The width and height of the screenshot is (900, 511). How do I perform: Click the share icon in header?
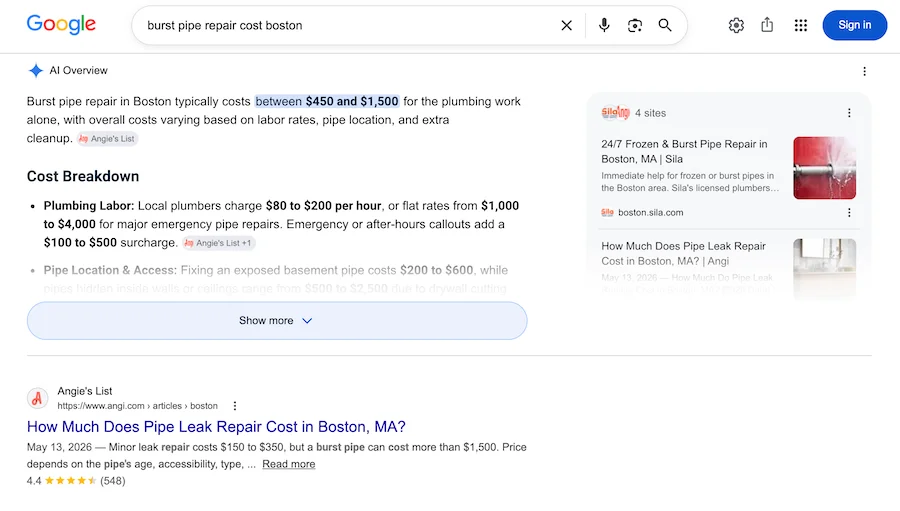point(767,25)
